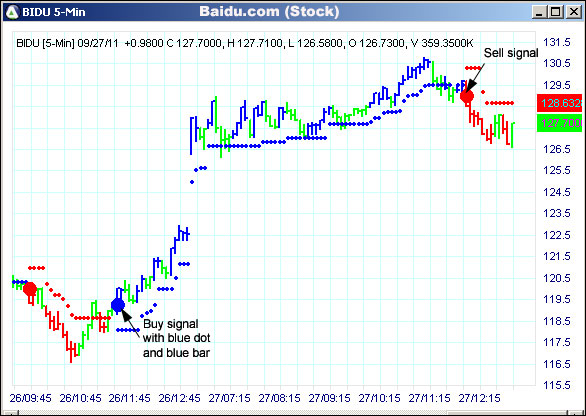
Task: Click the 130.5 price axis label
Action: click(557, 63)
